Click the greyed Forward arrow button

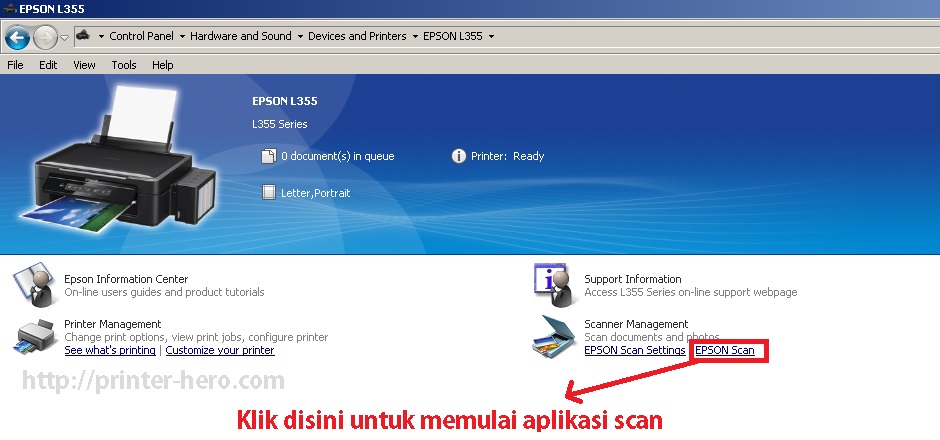click(x=46, y=38)
